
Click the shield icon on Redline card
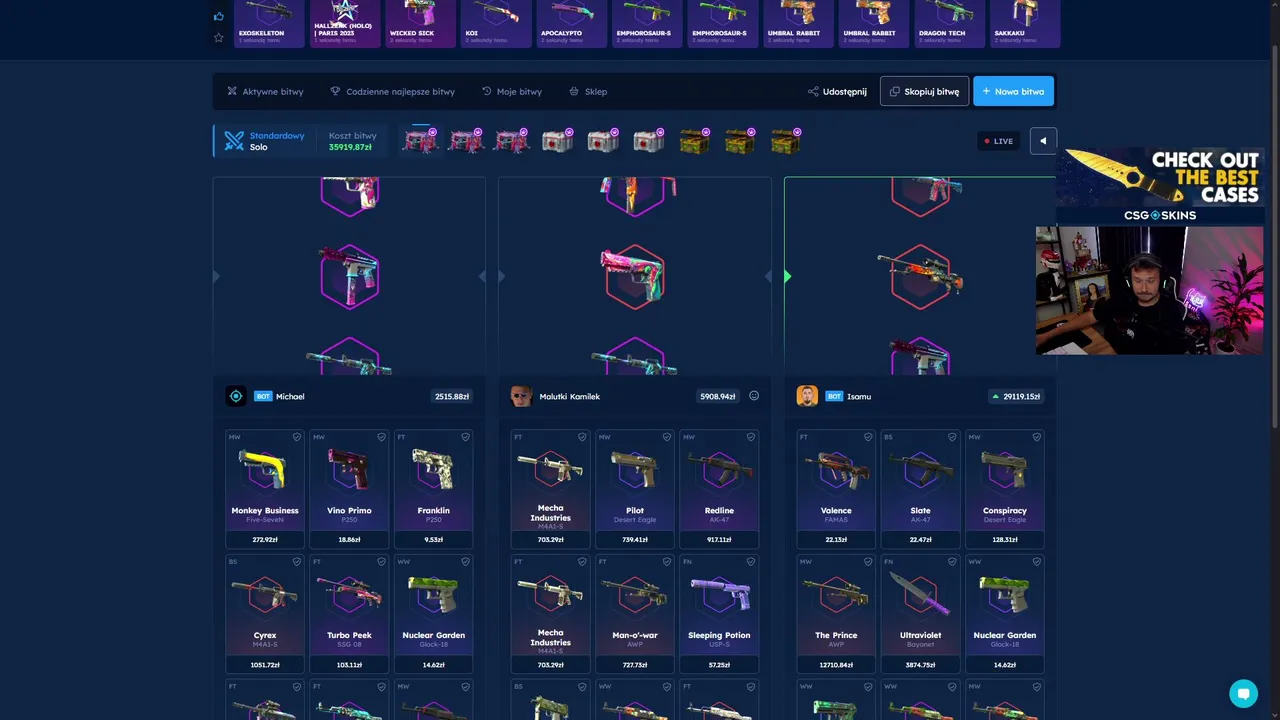point(751,437)
